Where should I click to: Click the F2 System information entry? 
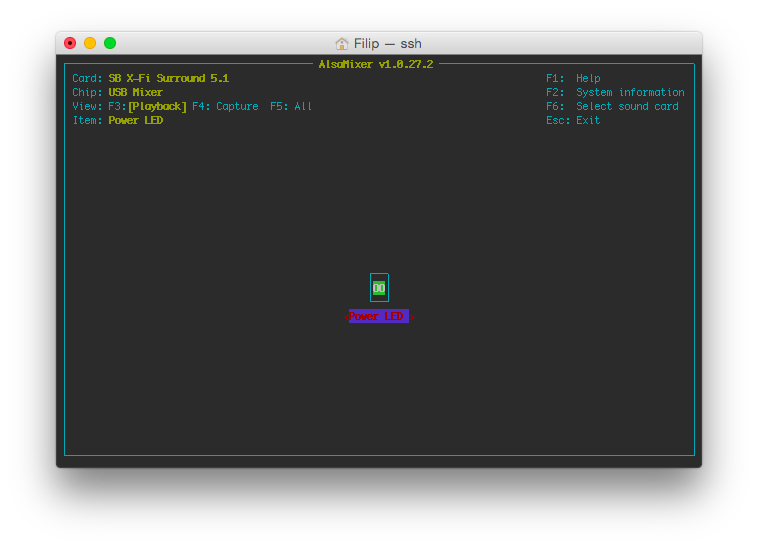(615, 92)
